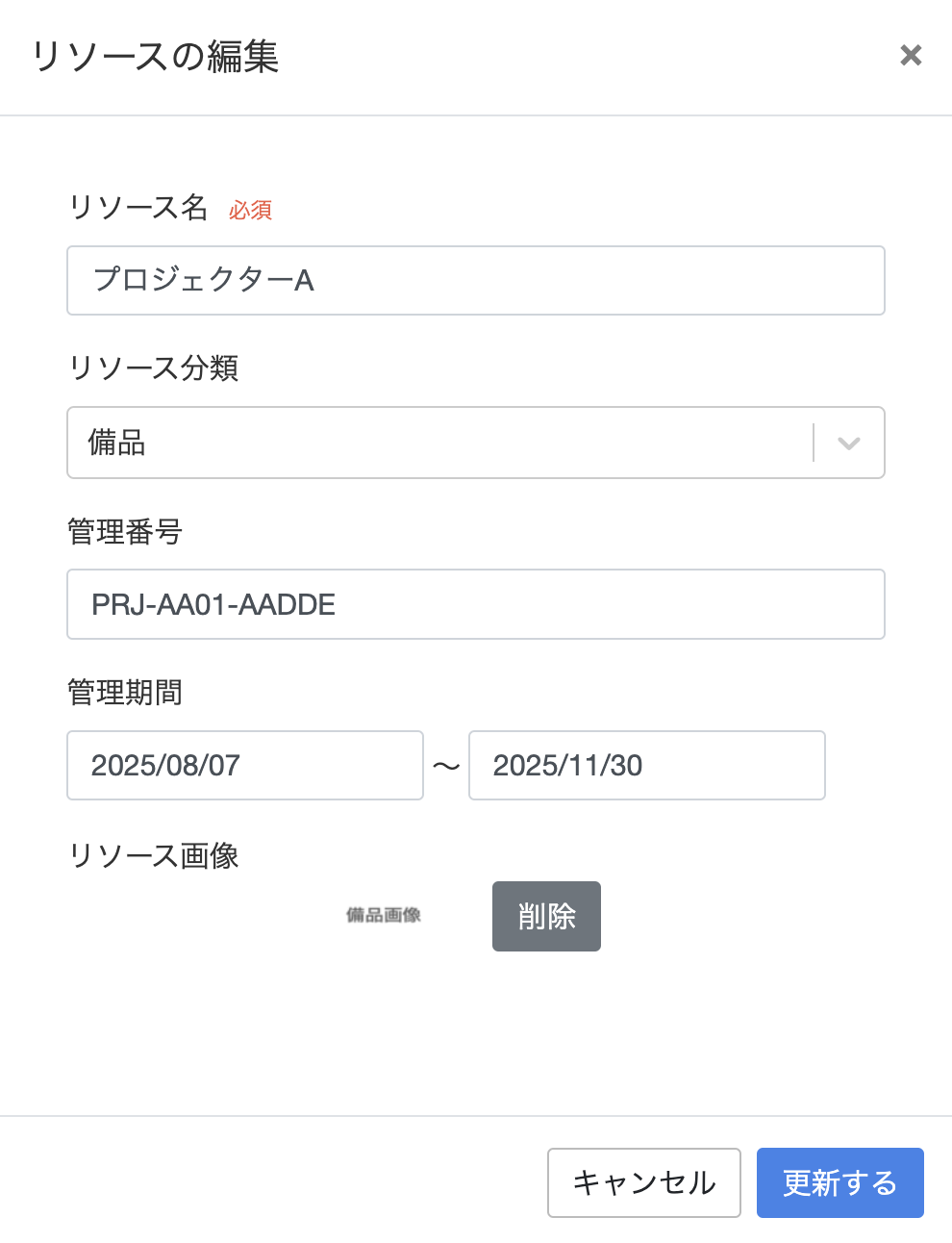This screenshot has height=1243, width=952.
Task: Save changes with the 更新する button
Action: [x=840, y=1182]
